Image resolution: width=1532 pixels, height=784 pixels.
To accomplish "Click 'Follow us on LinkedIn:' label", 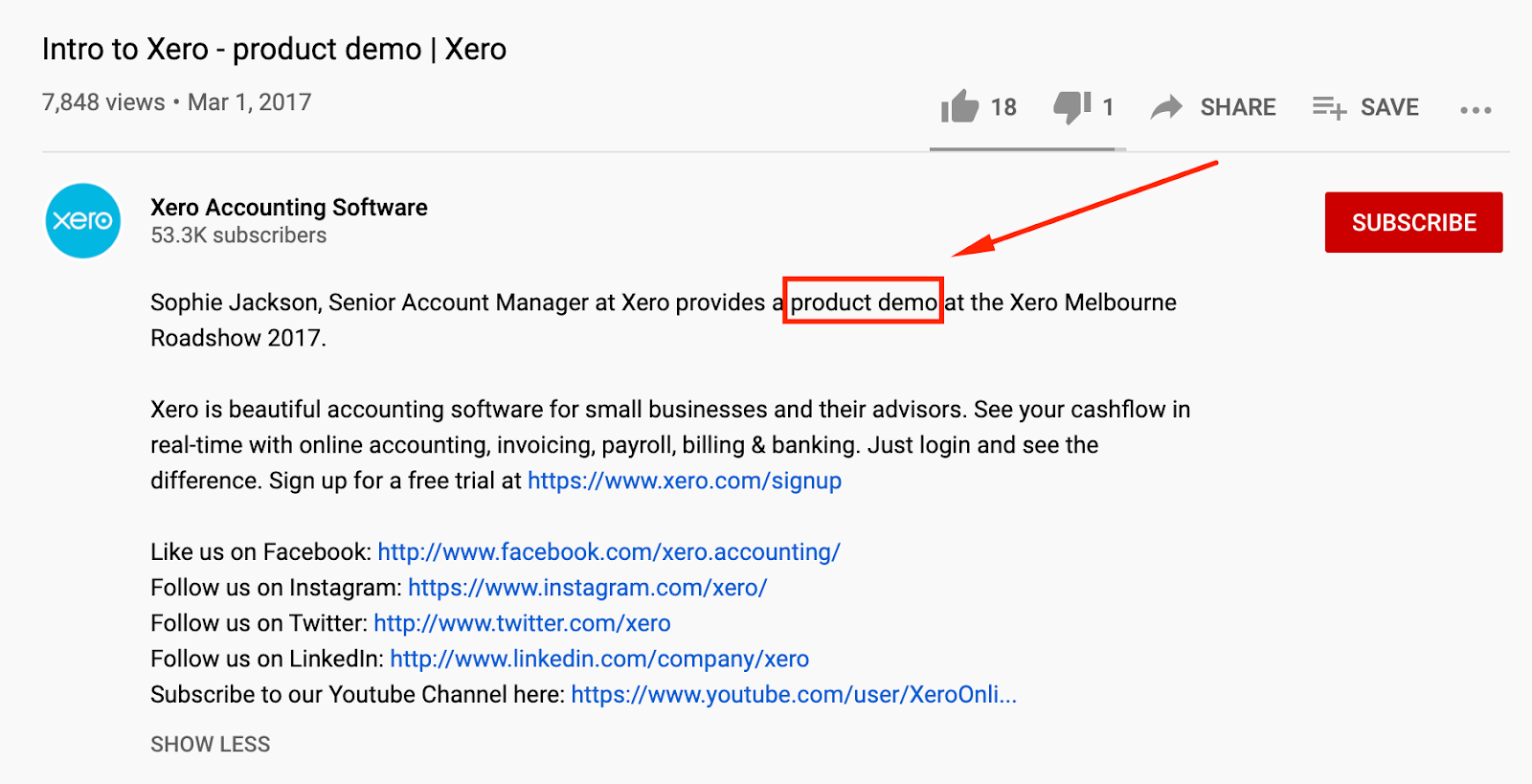I will coord(267,659).
